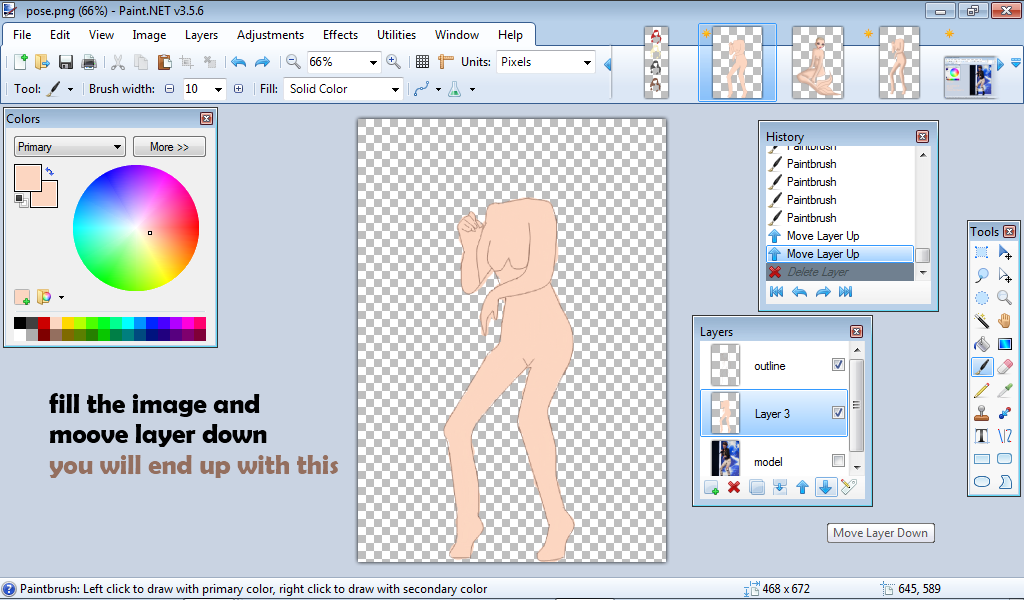Viewport: 1024px width, 600px height.
Task: Click the More >> button in Colors
Action: (169, 147)
